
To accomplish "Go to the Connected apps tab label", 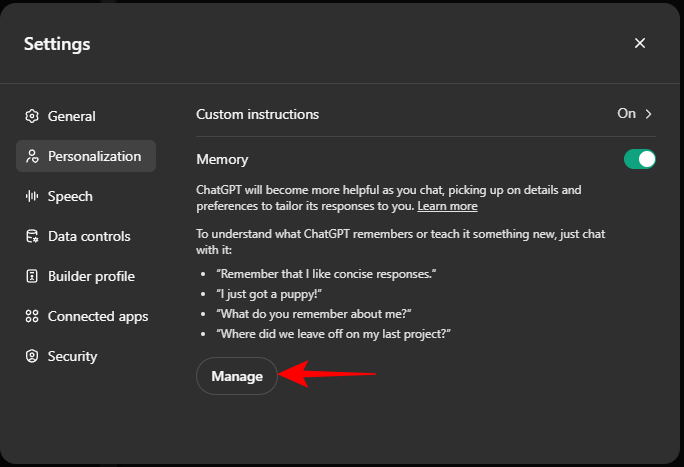I will 98,316.
